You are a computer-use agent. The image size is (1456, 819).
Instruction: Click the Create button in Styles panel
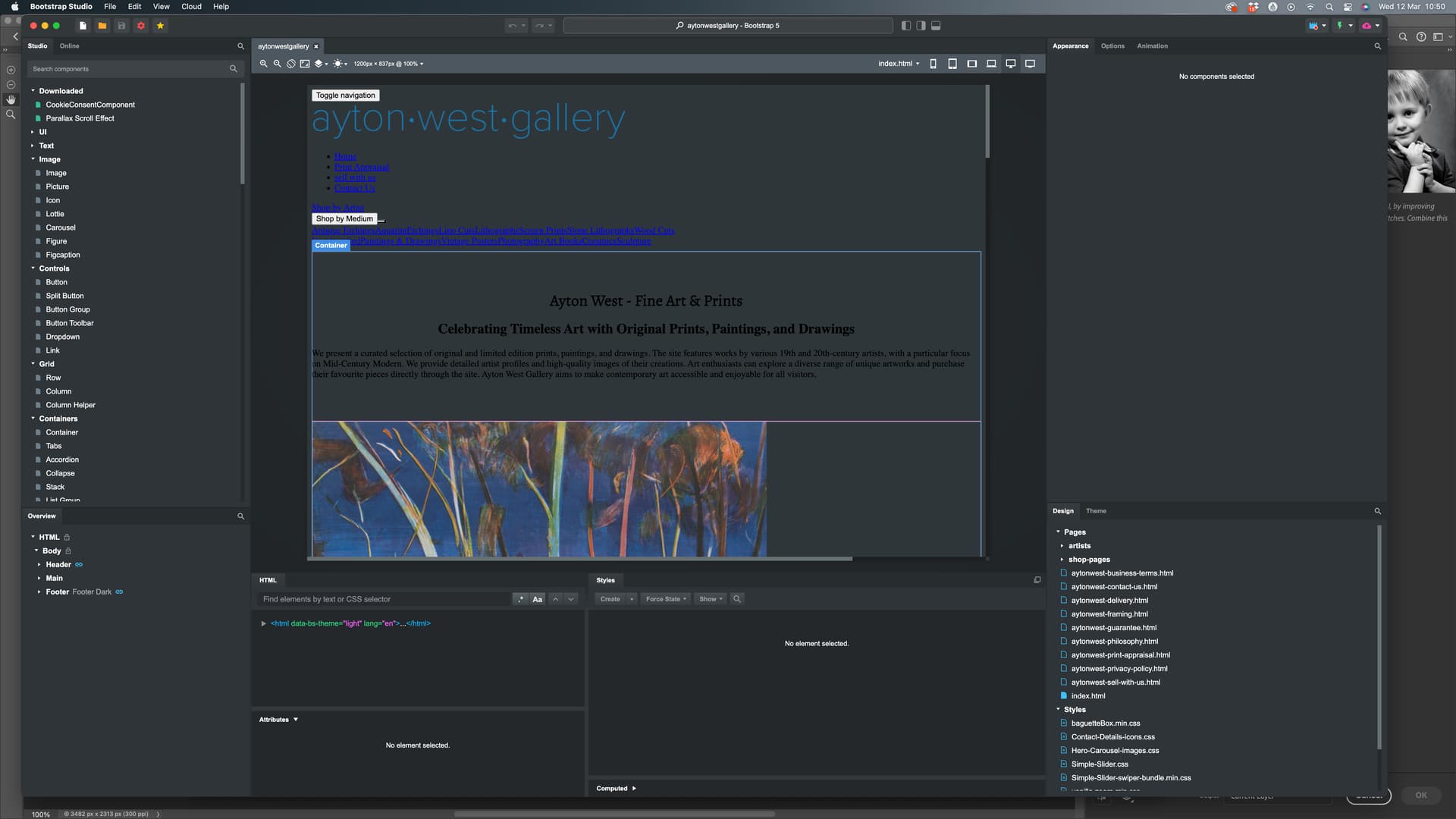coord(610,599)
